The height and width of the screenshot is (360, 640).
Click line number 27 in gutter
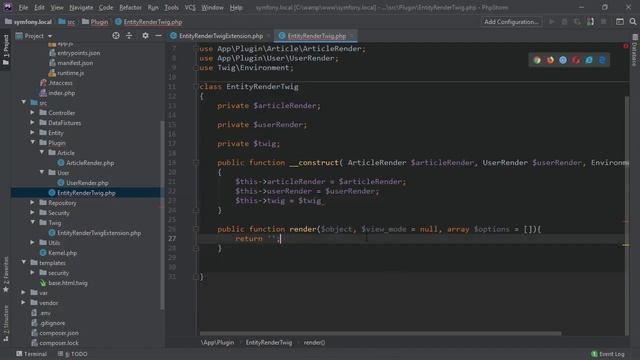[172, 238]
